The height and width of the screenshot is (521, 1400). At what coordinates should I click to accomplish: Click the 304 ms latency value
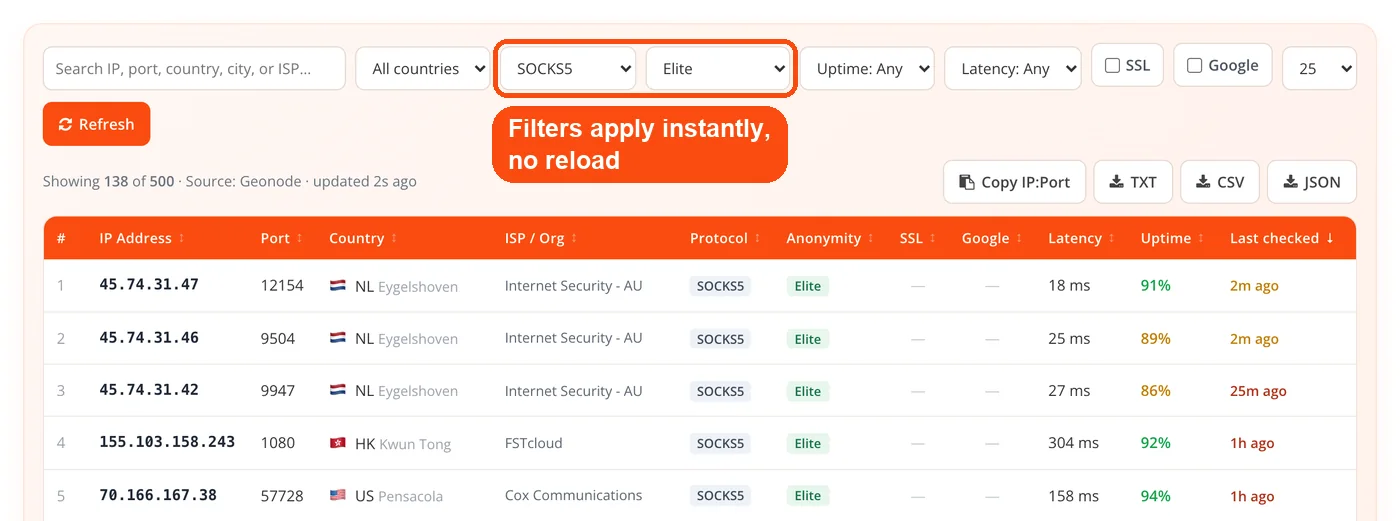click(1073, 443)
